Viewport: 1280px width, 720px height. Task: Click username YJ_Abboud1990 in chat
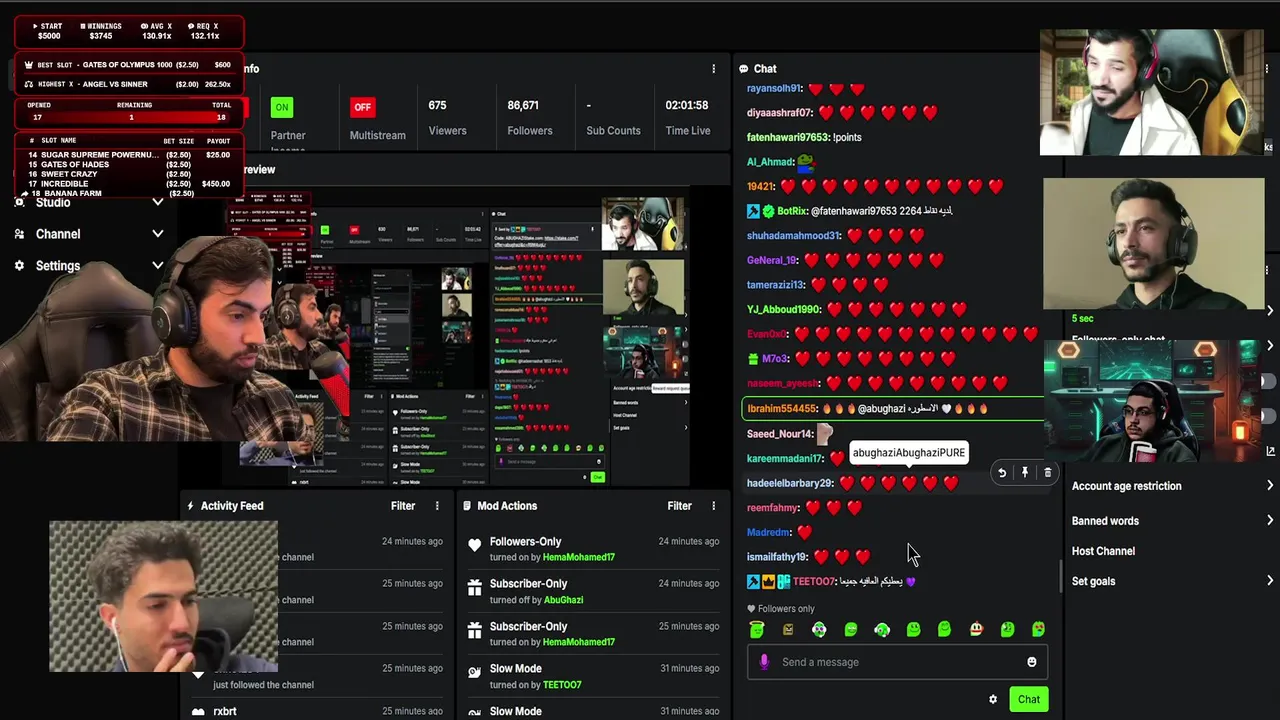784,310
